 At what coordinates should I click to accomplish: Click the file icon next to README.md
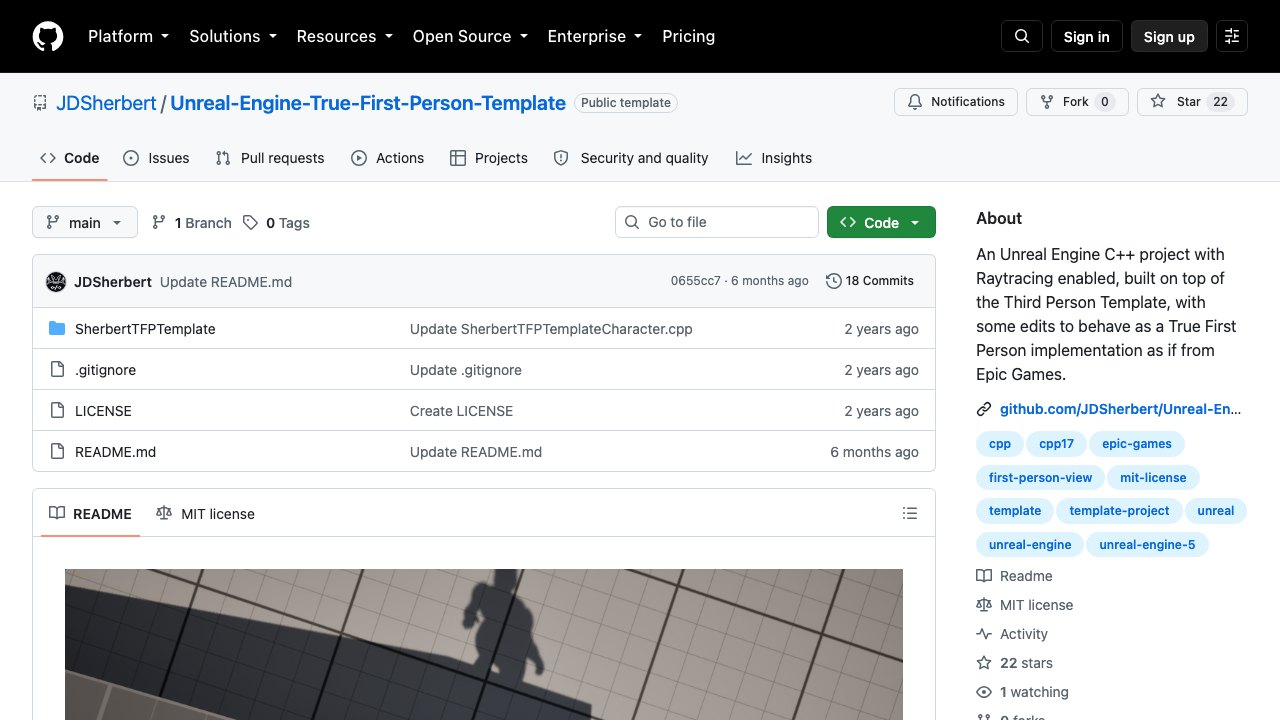[57, 452]
